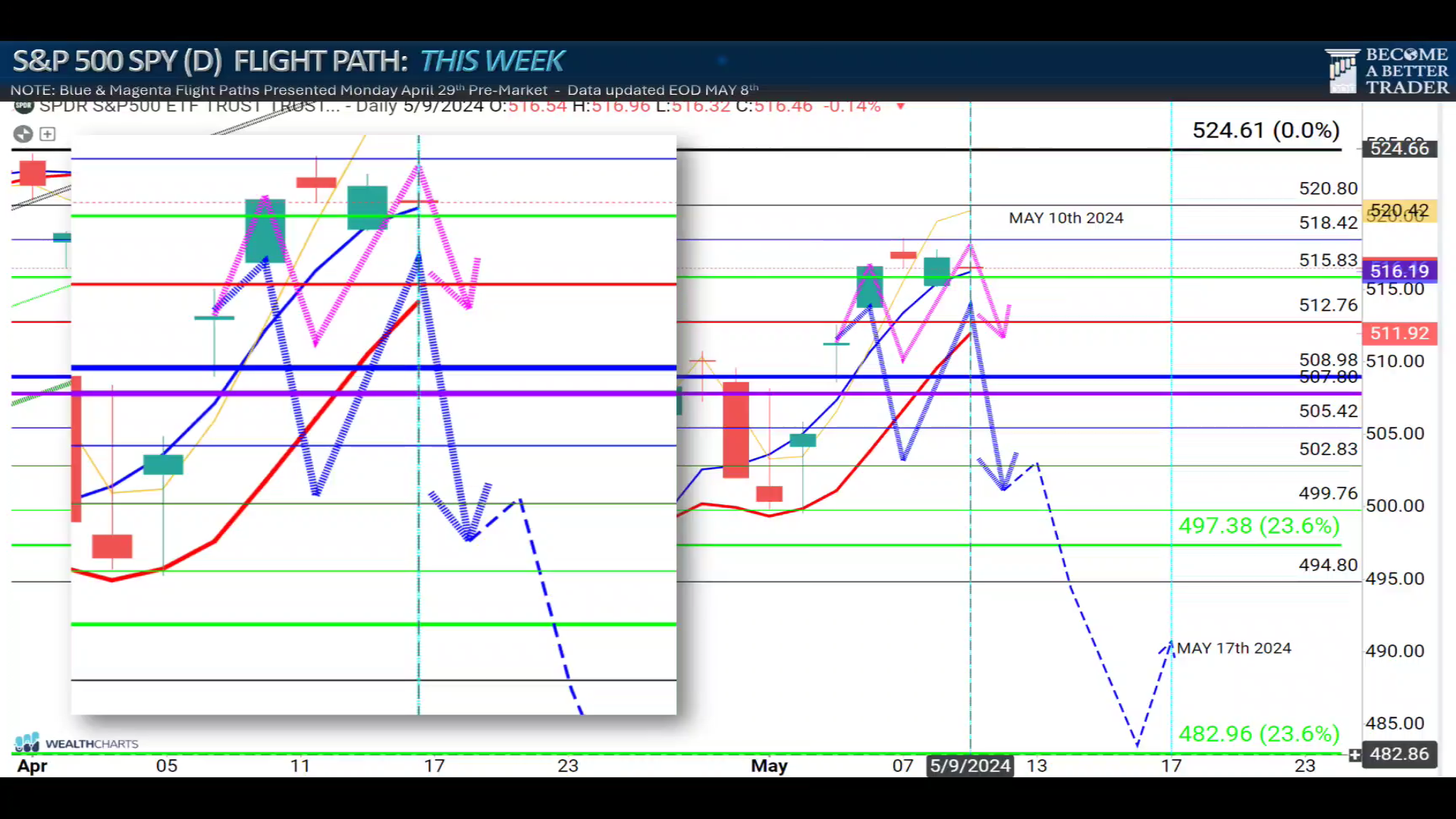Open the WealthCharts logo link
This screenshot has height=819, width=1456.
(77, 742)
